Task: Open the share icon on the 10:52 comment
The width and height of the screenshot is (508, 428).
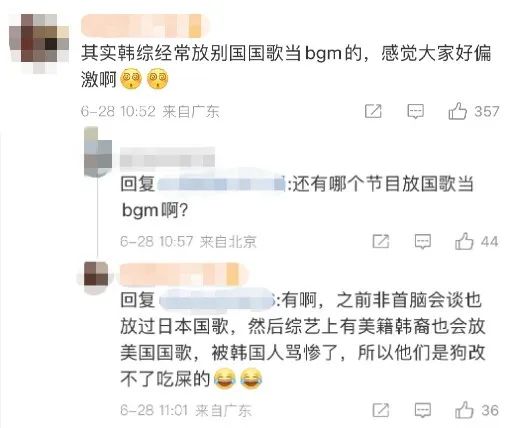Action: click(373, 111)
